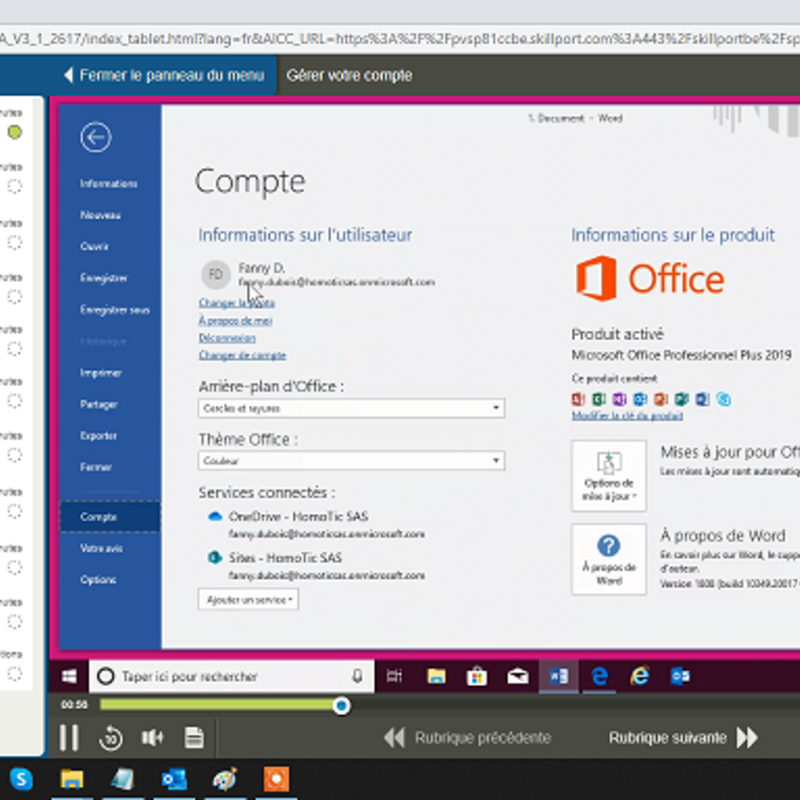Click the Word product icon in product list
This screenshot has width=800, height=800.
703,399
